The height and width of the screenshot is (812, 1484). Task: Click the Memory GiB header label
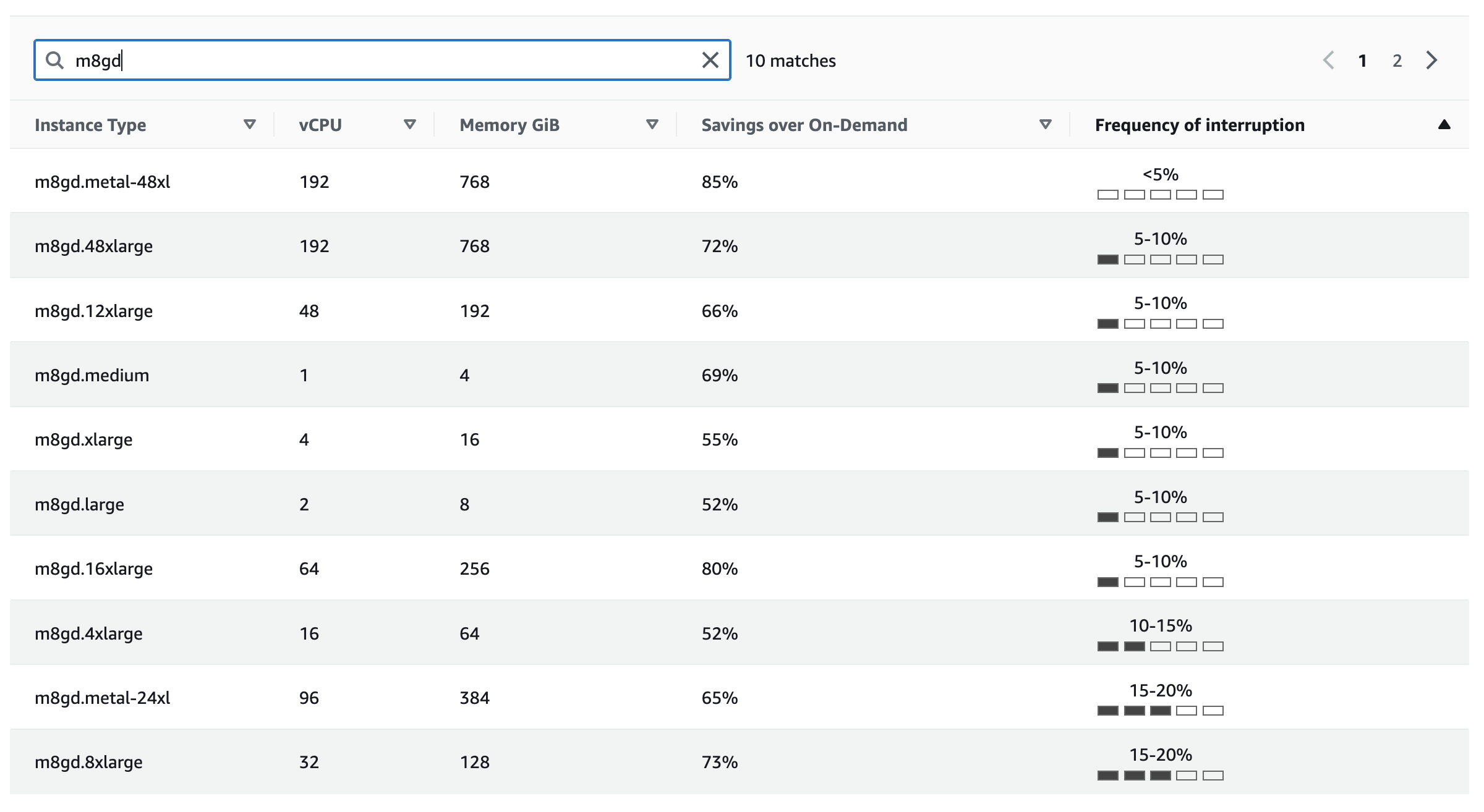(x=510, y=125)
